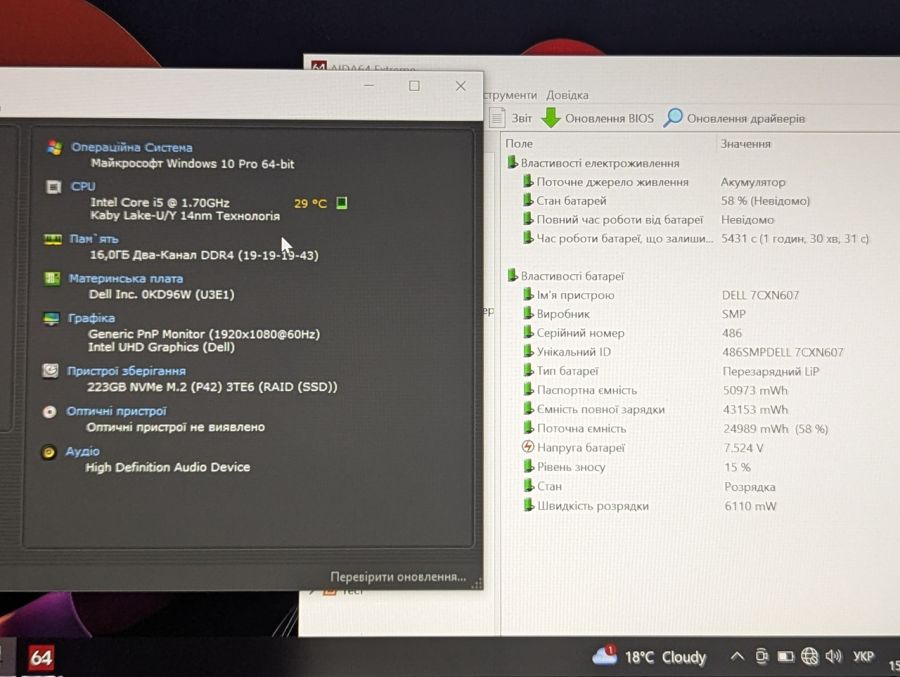Click the report page icon in AIDA64

pos(497,118)
